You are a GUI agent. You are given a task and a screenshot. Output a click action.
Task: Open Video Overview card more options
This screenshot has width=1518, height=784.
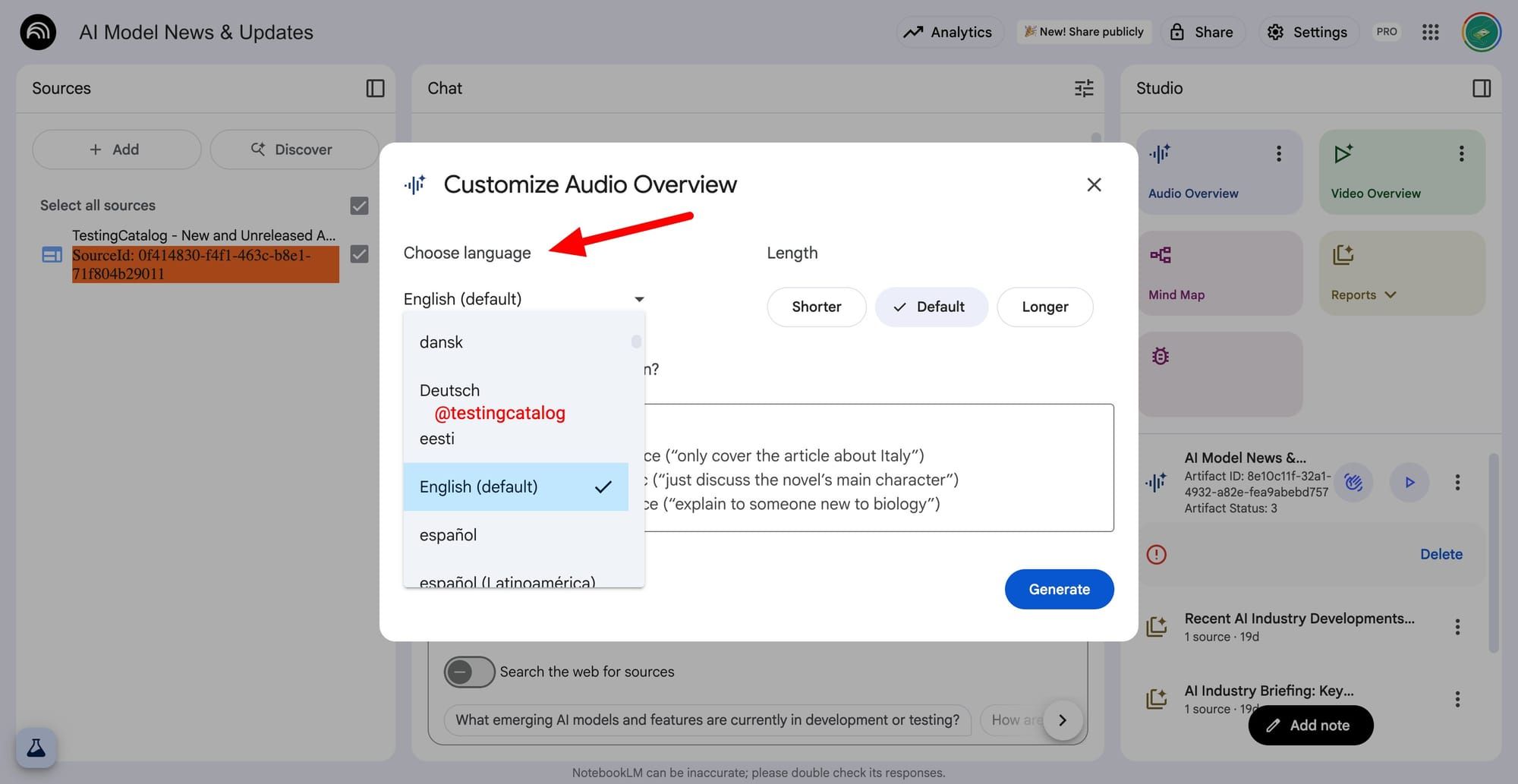(x=1461, y=154)
